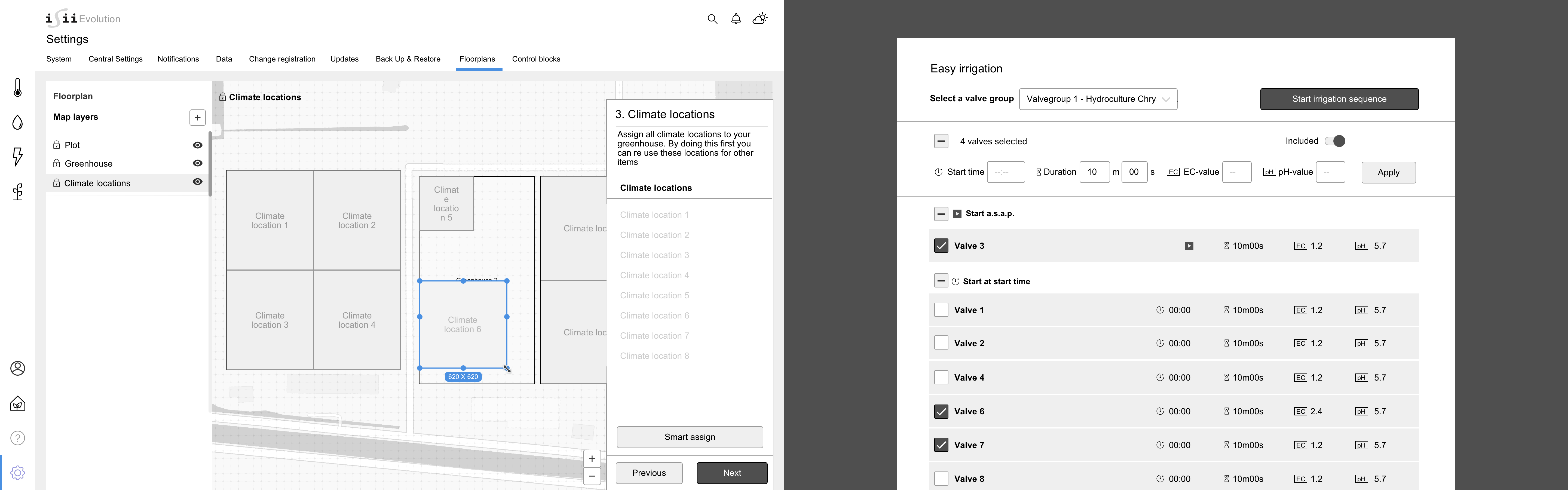This screenshot has width=1568, height=490.
Task: Open the notifications bell icon
Action: click(736, 19)
